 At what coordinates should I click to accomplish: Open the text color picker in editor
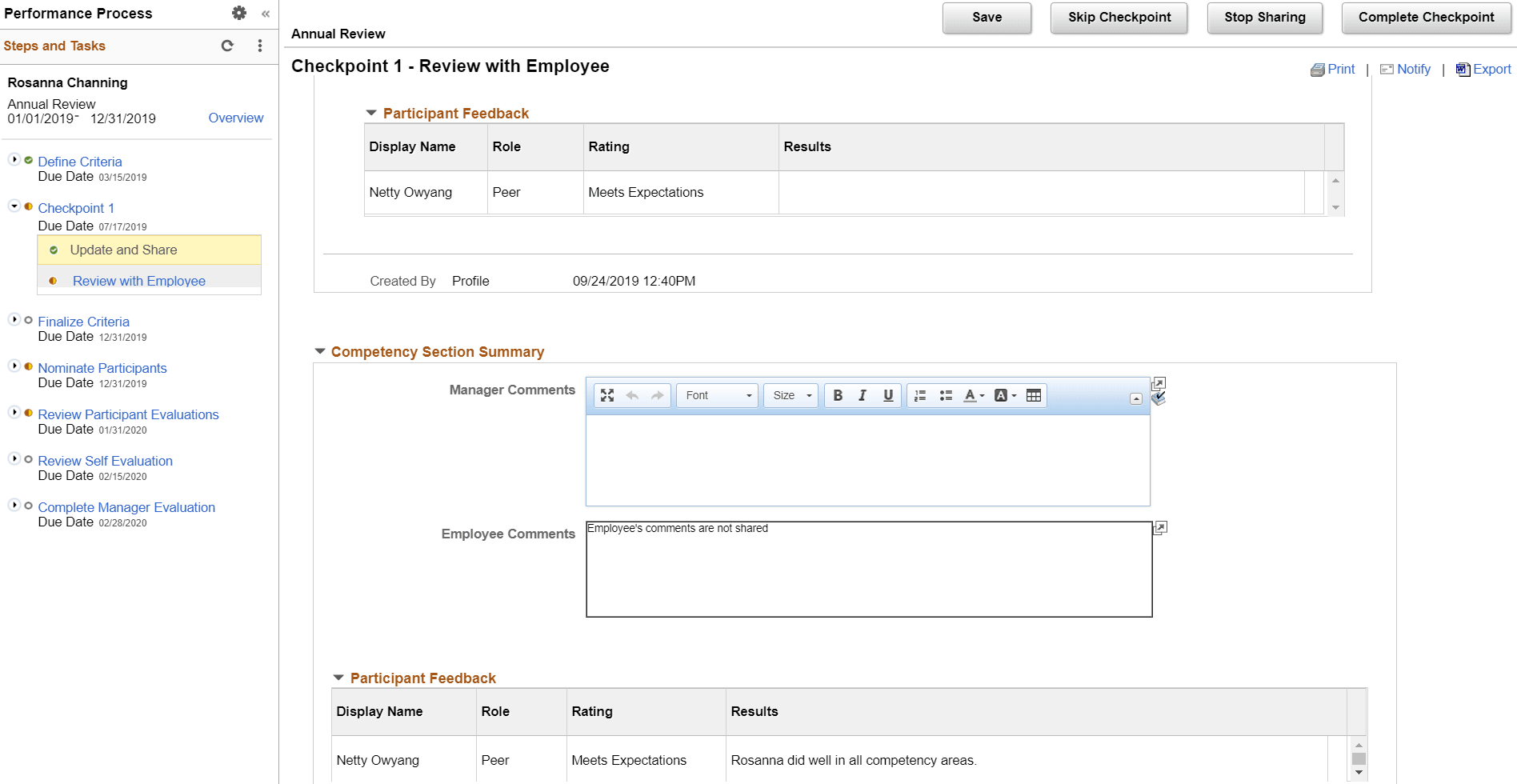(974, 395)
